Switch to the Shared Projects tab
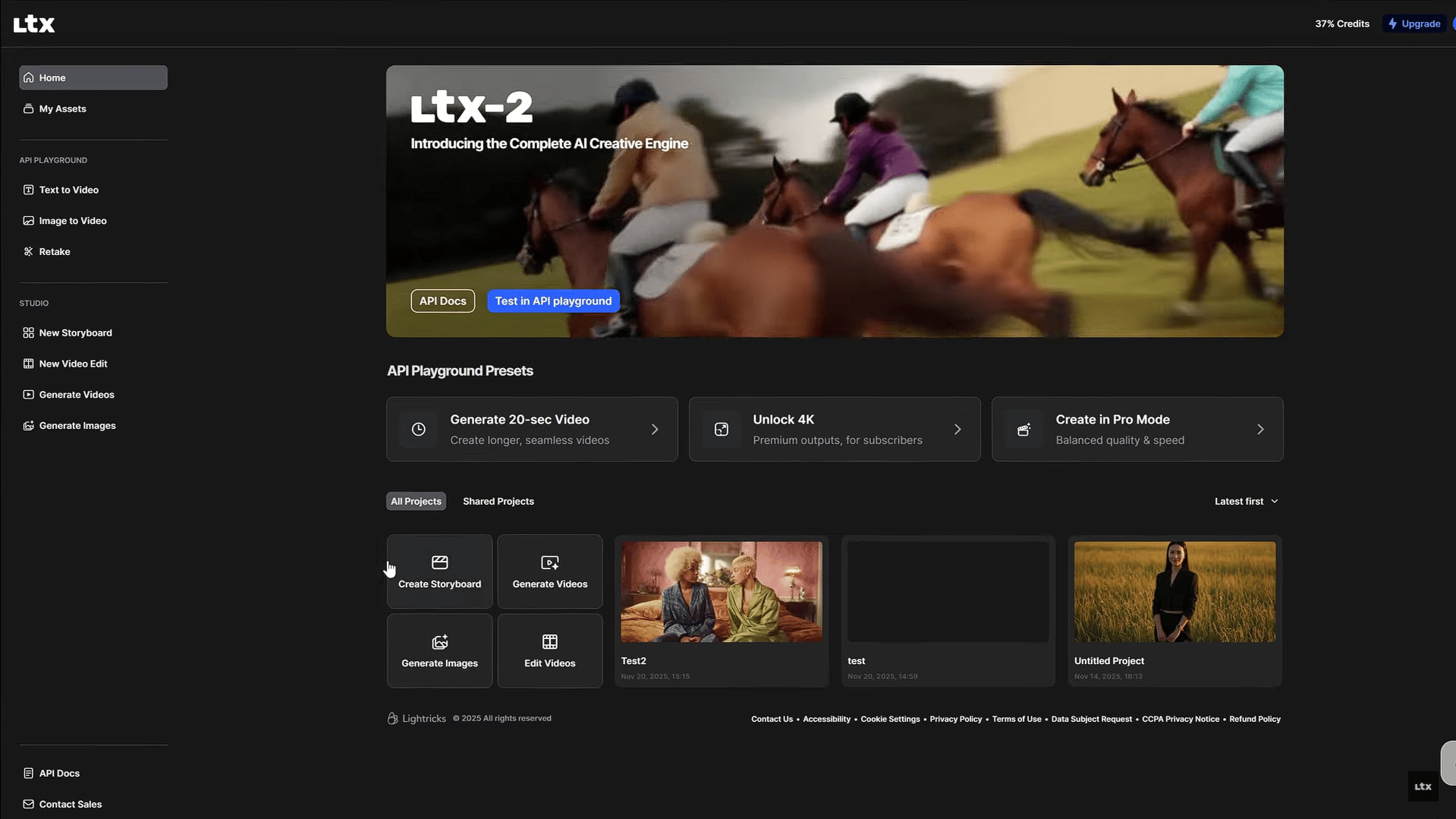 [498, 502]
